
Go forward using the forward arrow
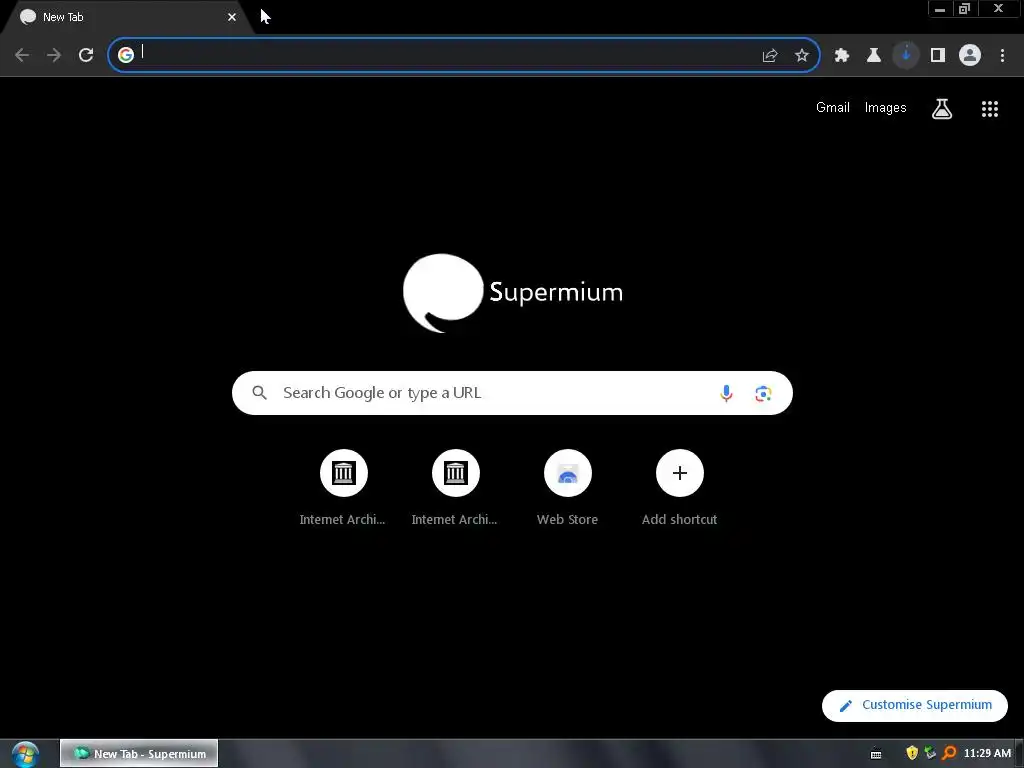(54, 55)
